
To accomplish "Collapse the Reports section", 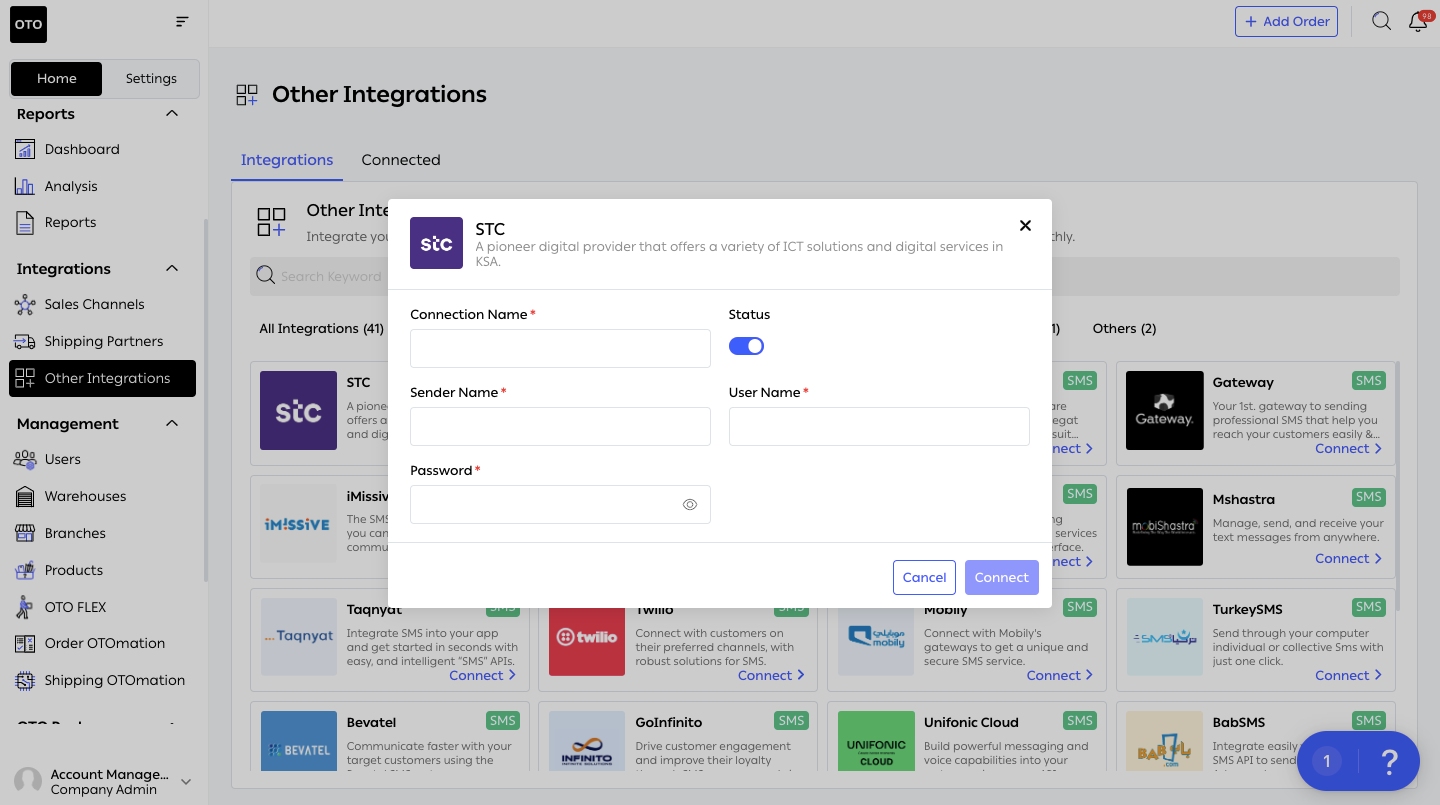I will click(172, 114).
